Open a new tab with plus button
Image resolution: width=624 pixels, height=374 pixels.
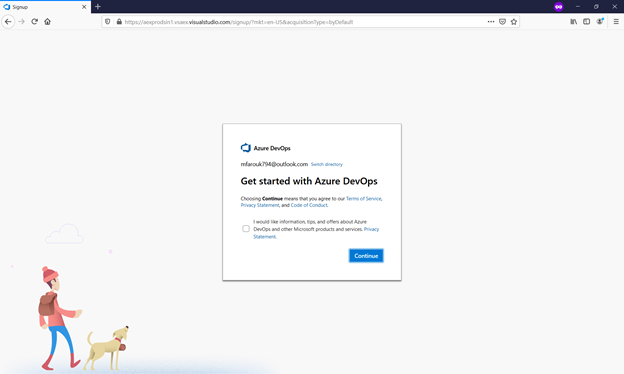pos(98,6)
